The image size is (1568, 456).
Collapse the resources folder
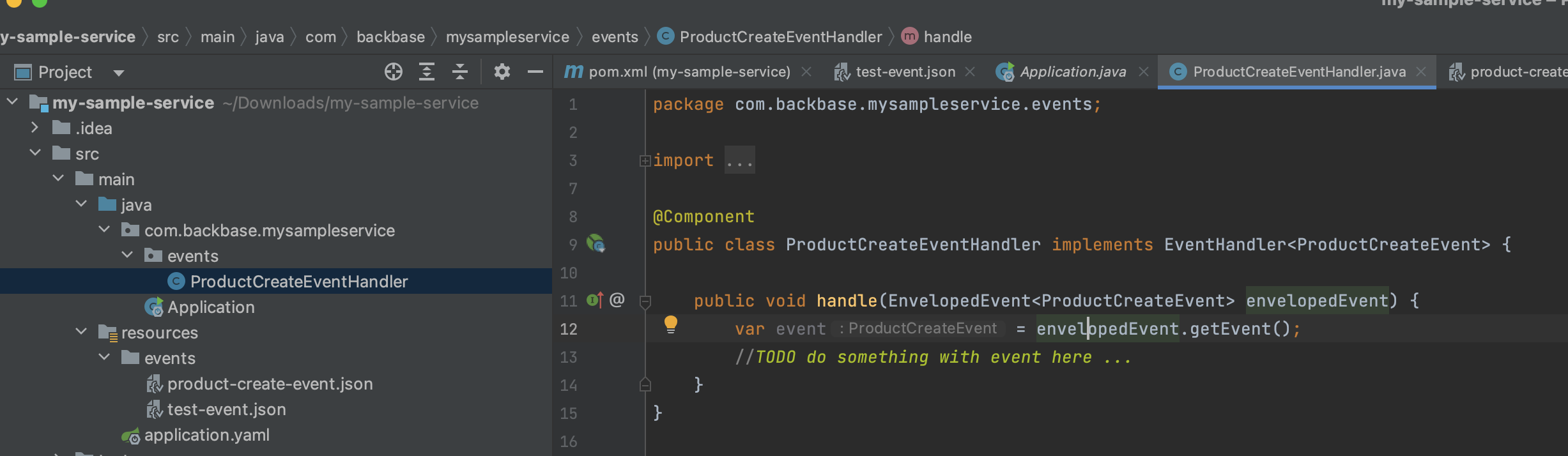point(81,331)
